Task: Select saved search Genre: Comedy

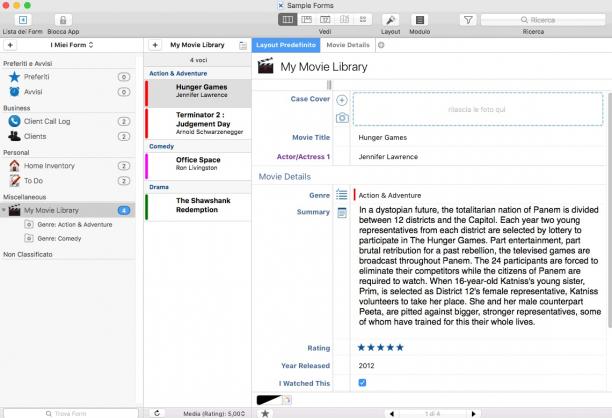Action: tap(59, 238)
